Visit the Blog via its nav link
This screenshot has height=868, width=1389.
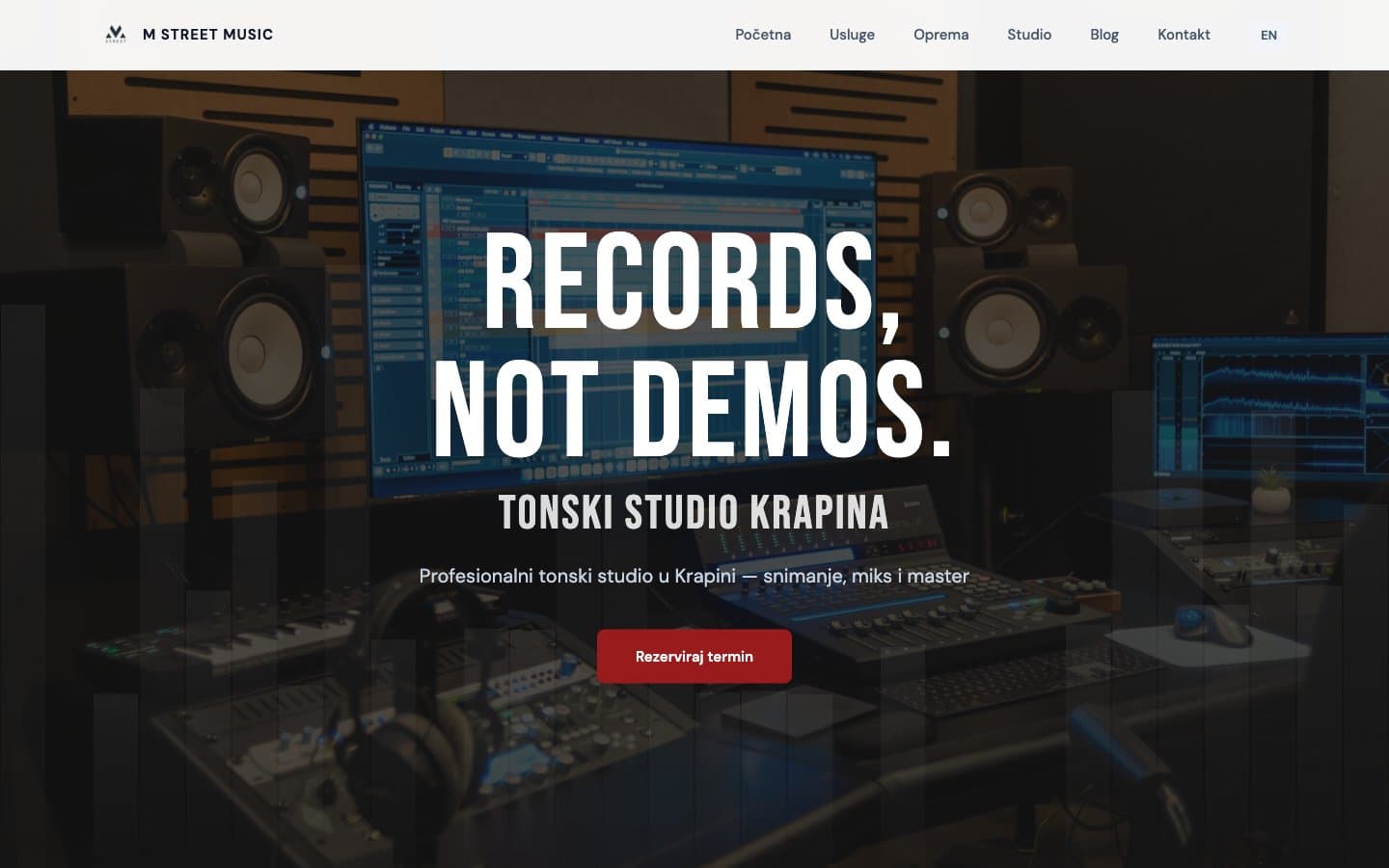pos(1103,35)
